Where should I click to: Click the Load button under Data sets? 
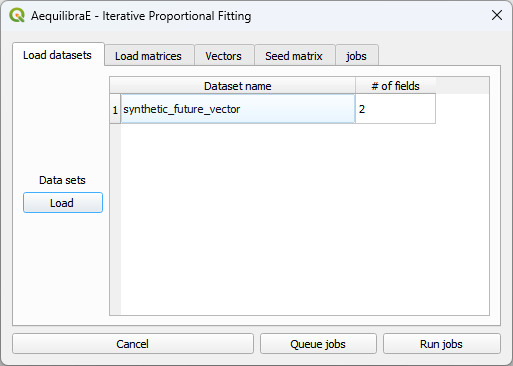click(x=63, y=203)
